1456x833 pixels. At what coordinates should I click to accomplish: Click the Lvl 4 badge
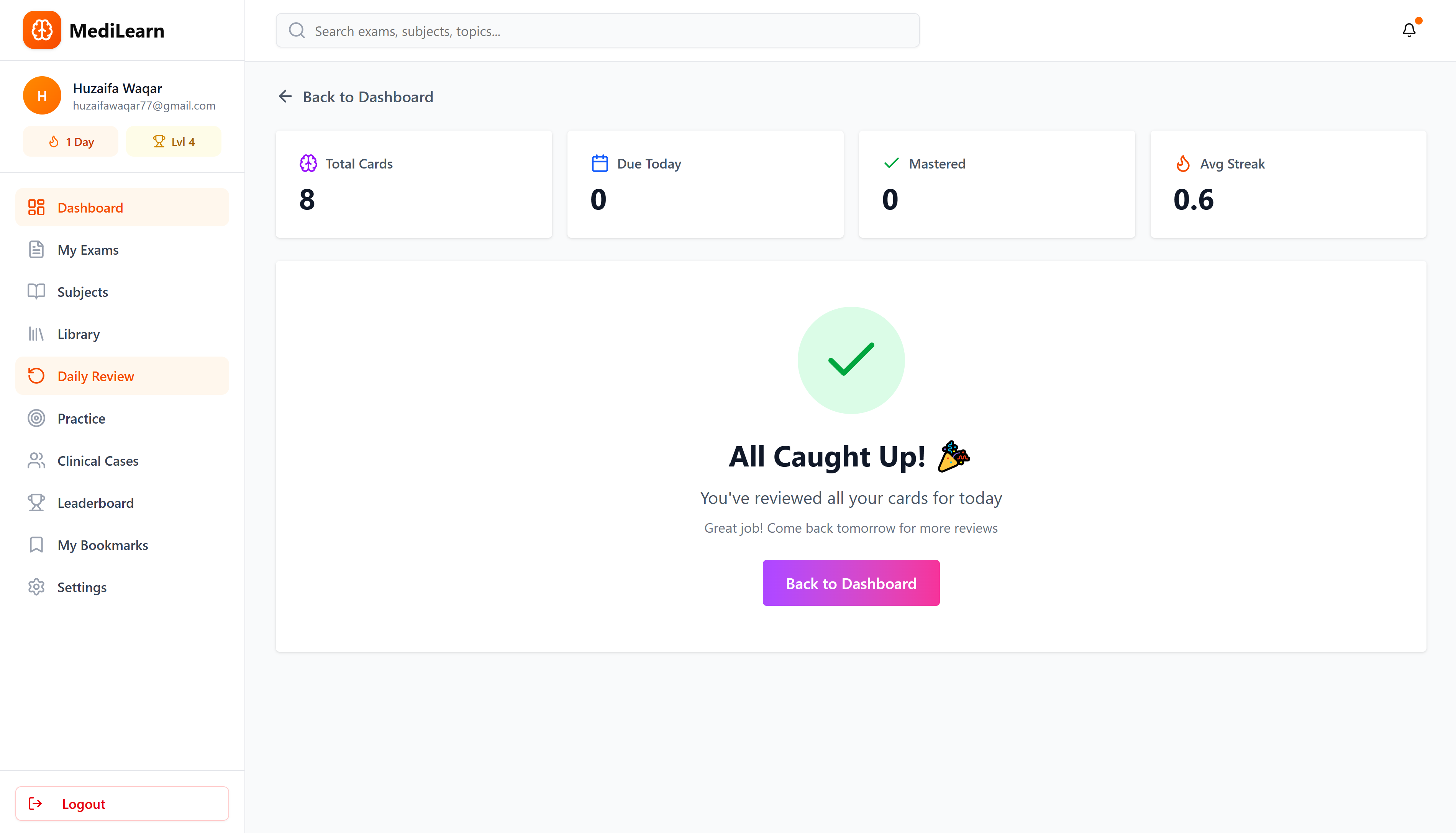(x=174, y=141)
